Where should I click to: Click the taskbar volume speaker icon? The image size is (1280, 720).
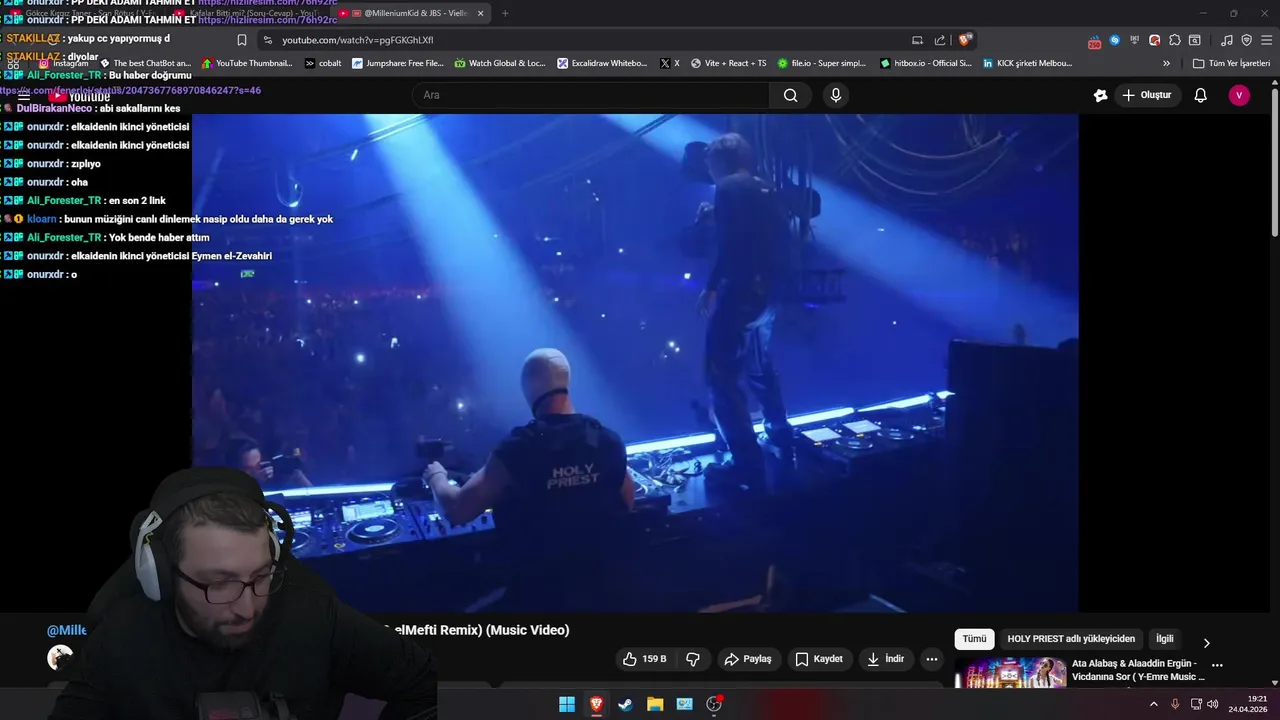1213,704
